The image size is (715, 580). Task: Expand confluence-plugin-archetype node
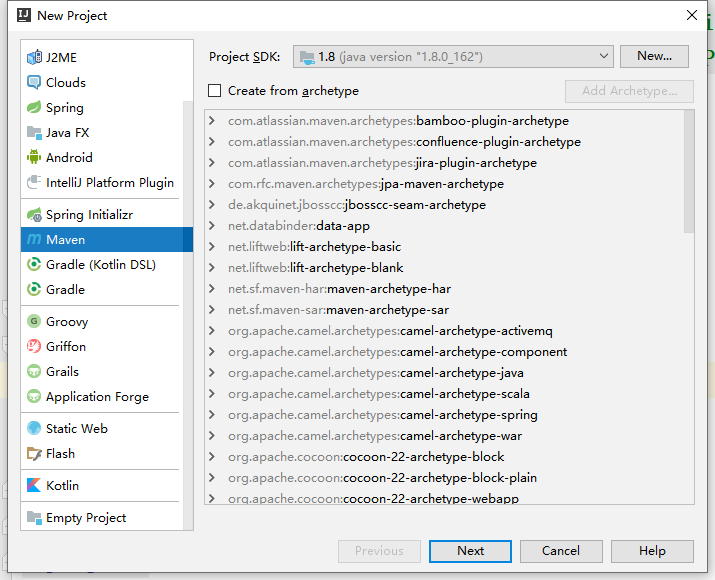click(x=212, y=142)
